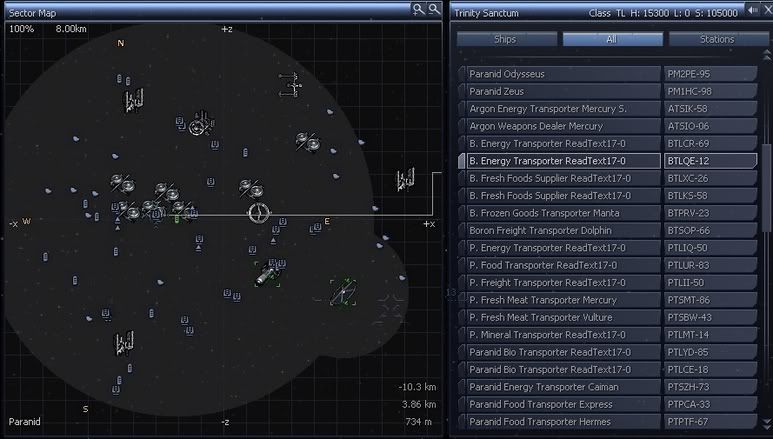Switch to the Stations tab
The width and height of the screenshot is (773, 439).
coord(718,39)
